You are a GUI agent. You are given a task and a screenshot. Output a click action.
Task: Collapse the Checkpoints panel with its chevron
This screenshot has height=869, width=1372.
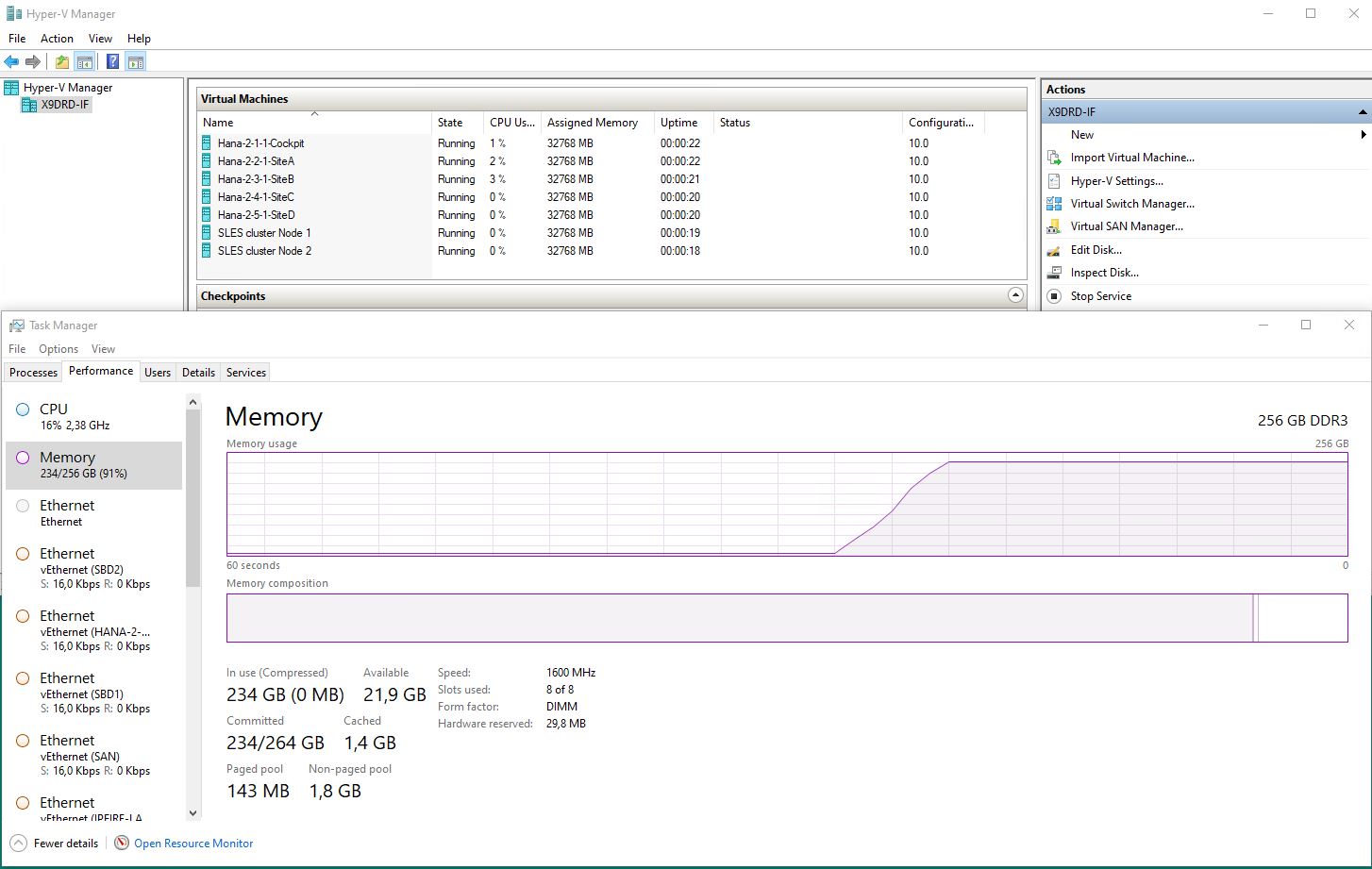click(1015, 295)
